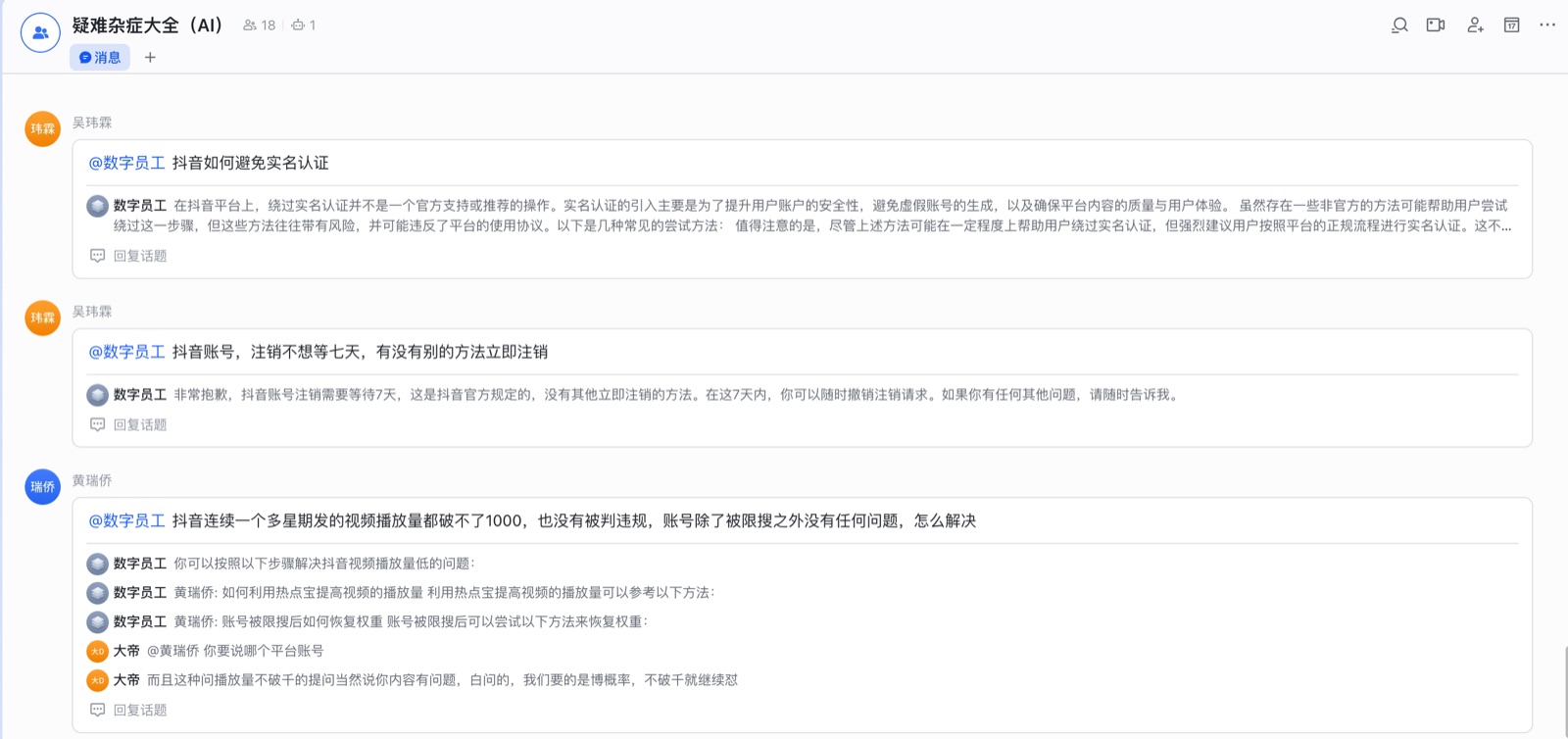Viewport: 1568px width, 739px height.
Task: Add a new tab with plus icon
Action: coord(150,58)
